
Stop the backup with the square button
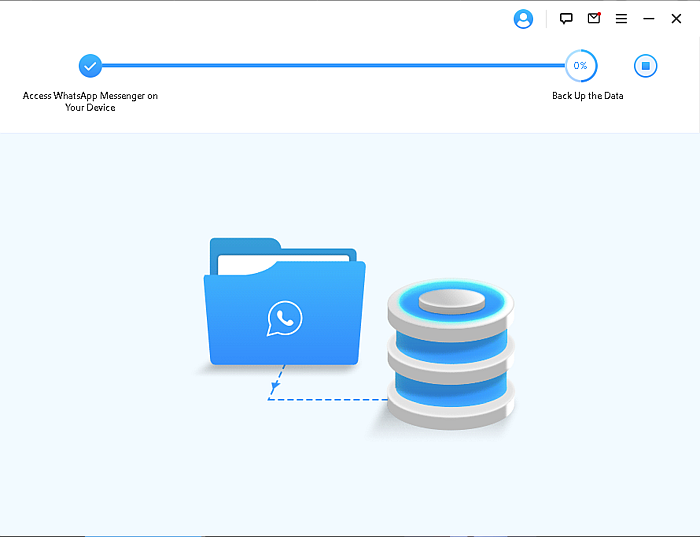646,66
